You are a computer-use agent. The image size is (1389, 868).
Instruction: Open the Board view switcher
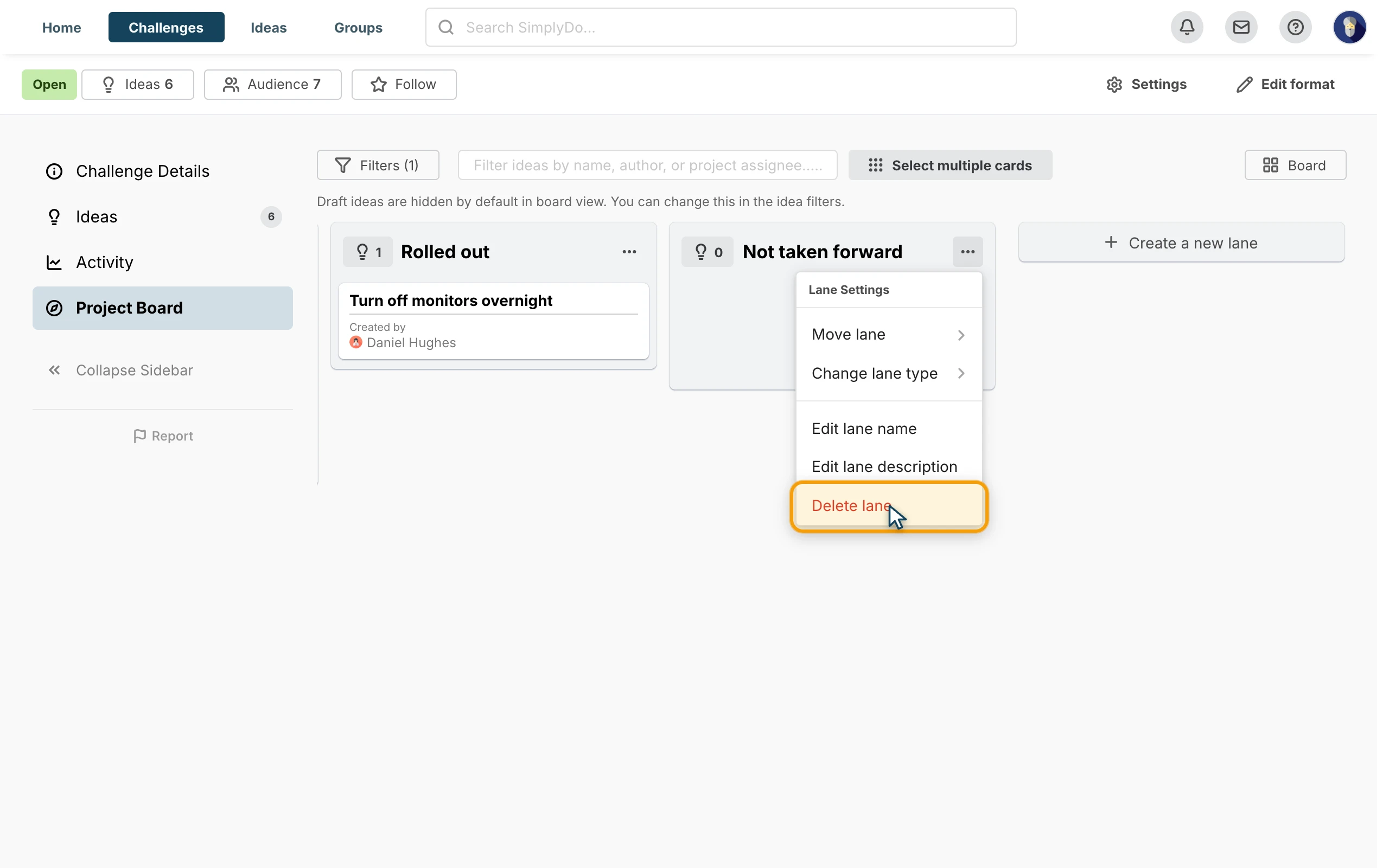pyautogui.click(x=1295, y=165)
